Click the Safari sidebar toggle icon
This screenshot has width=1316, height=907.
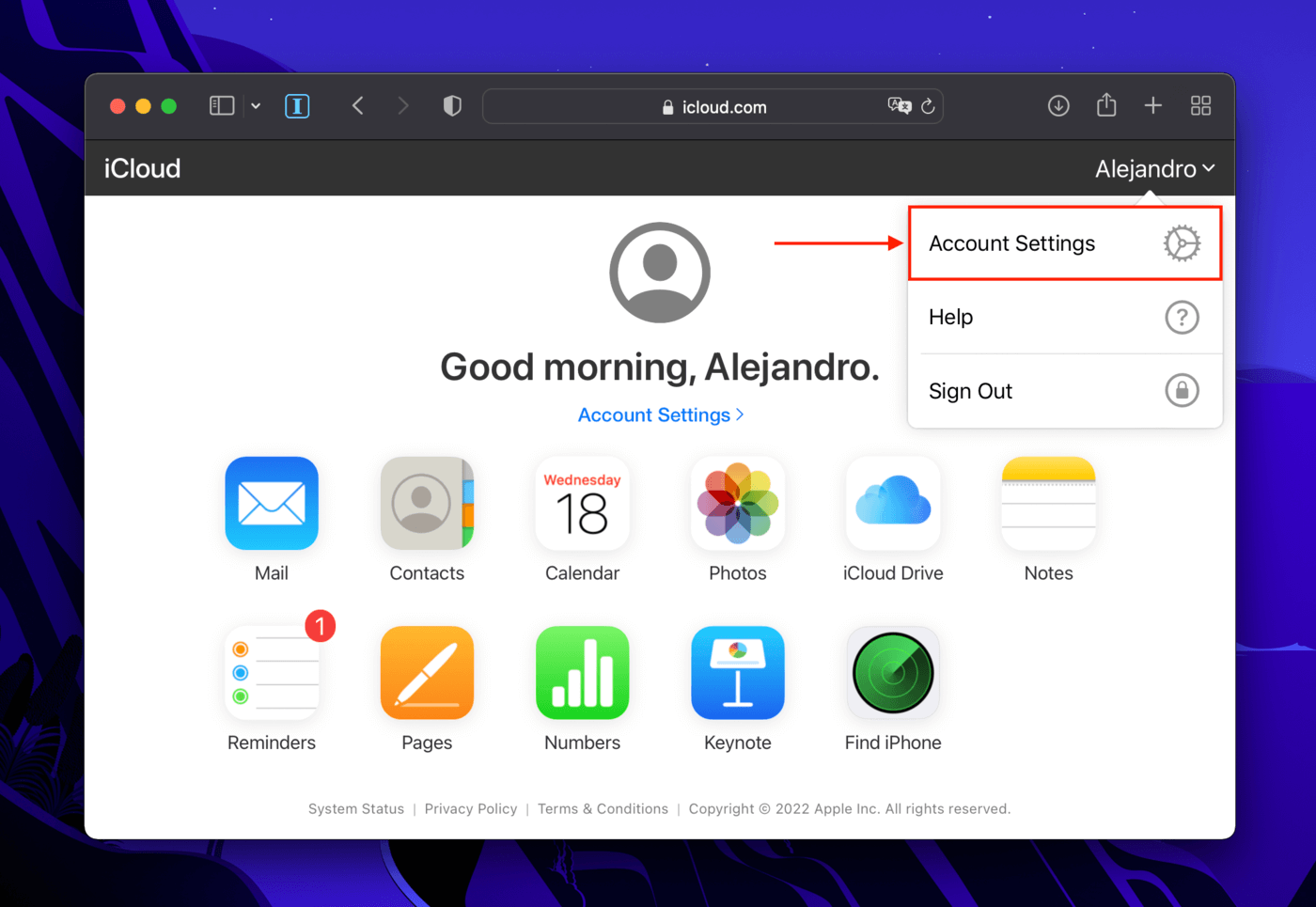222,105
